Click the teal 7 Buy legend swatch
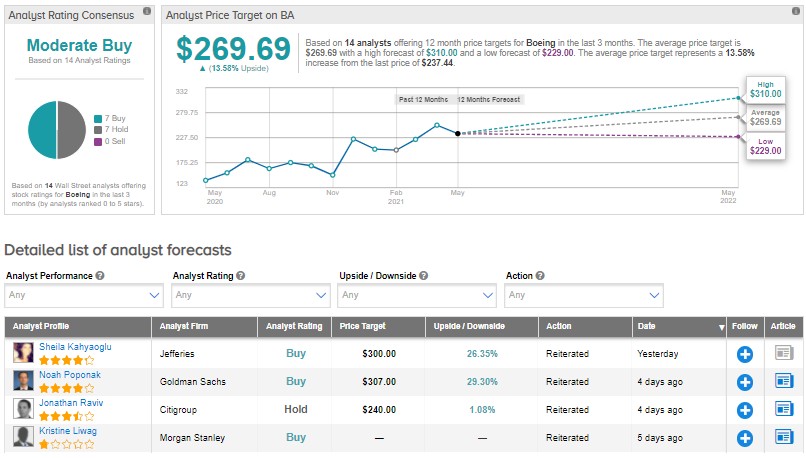The width and height of the screenshot is (806, 458). (x=97, y=118)
